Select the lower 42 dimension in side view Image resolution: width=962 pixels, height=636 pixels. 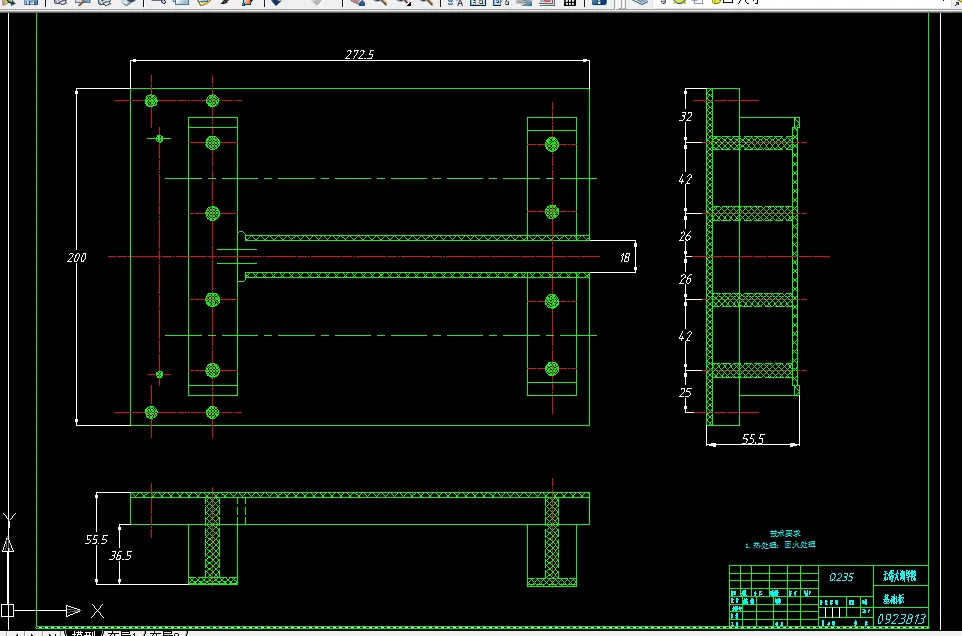pyautogui.click(x=685, y=336)
